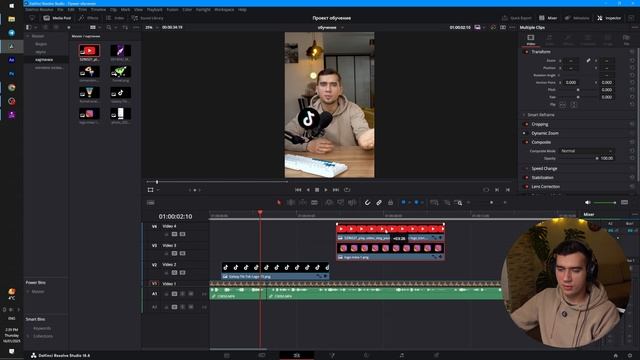Image resolution: width=640 pixels, height=360 pixels.
Task: Open the Workspace menu
Action: pyautogui.click(x=224, y=9)
